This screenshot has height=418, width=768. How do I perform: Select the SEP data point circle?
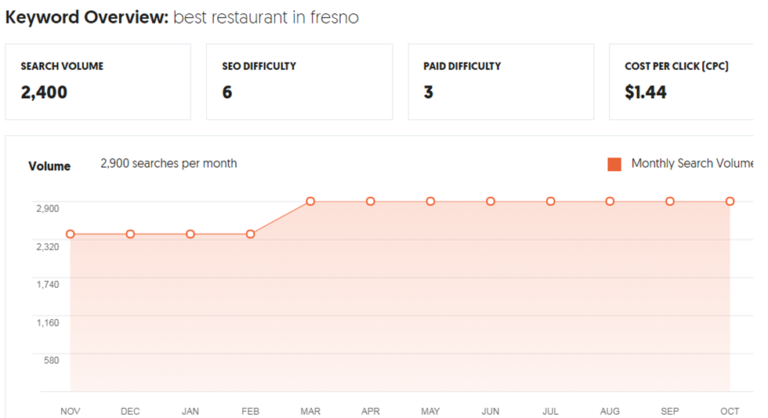click(x=670, y=201)
